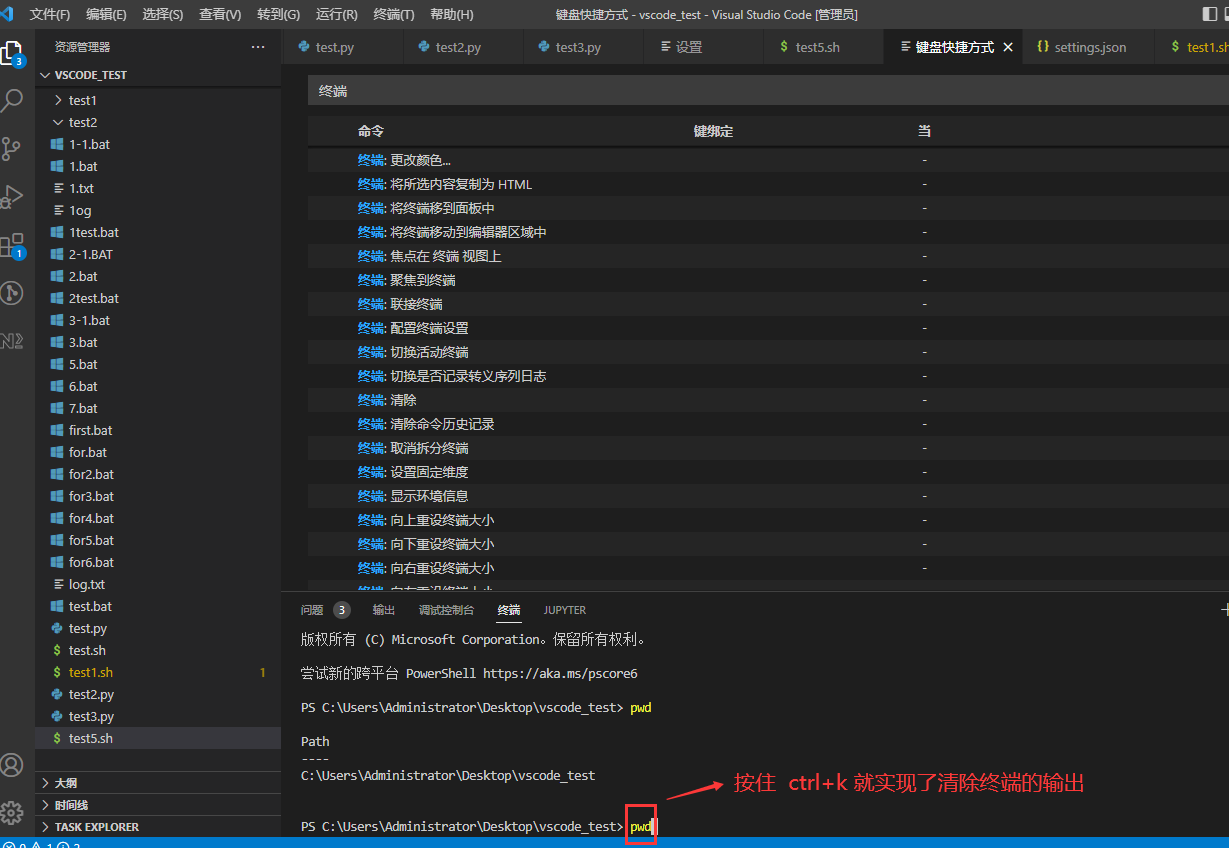The image size is (1229, 848).
Task: Select the 终端: 切换活动终端 row
Action: pyautogui.click(x=768, y=352)
